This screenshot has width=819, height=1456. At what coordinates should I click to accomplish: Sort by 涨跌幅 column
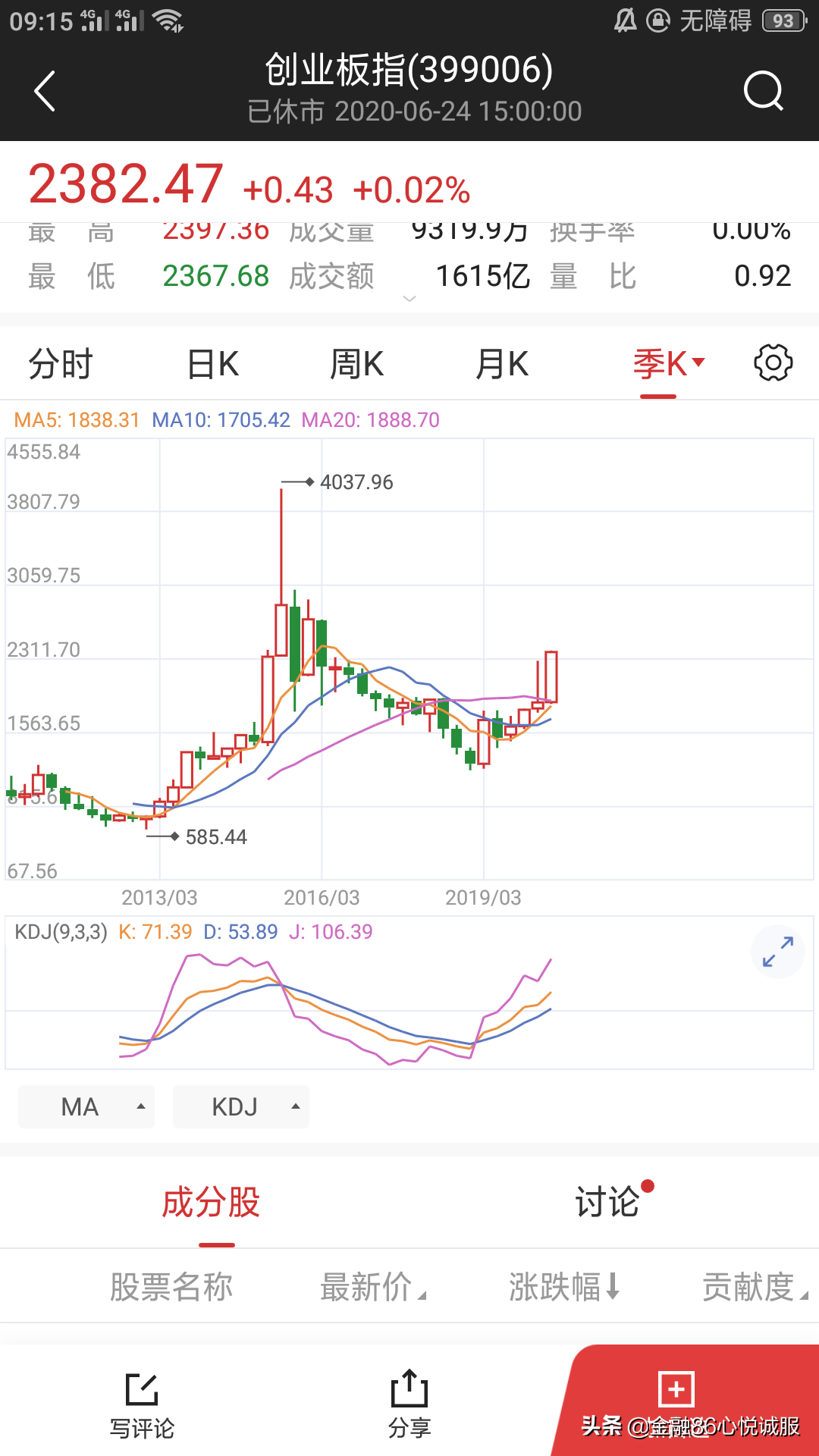[x=565, y=1287]
